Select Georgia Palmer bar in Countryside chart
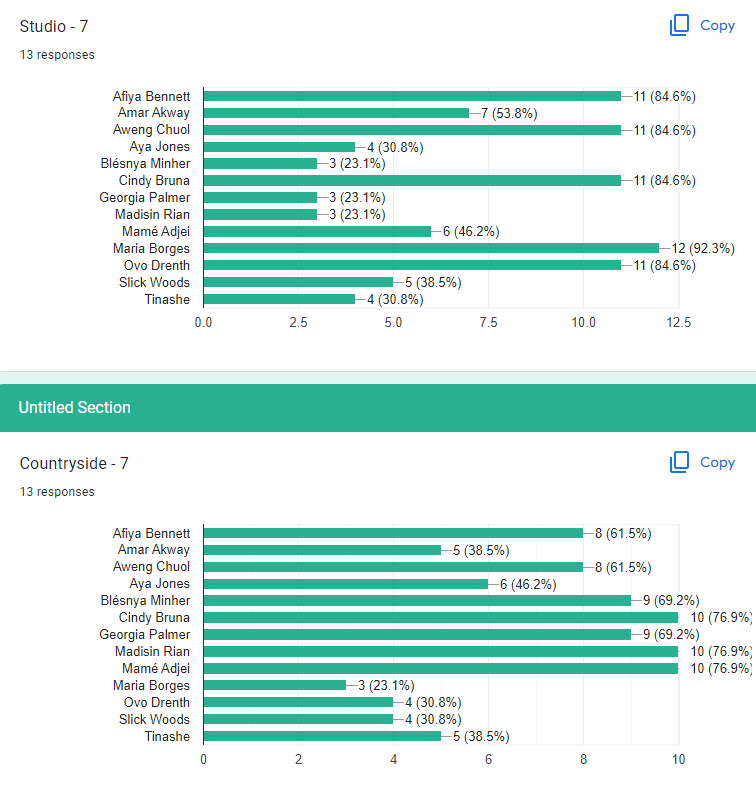This screenshot has width=756, height=800. tap(417, 635)
